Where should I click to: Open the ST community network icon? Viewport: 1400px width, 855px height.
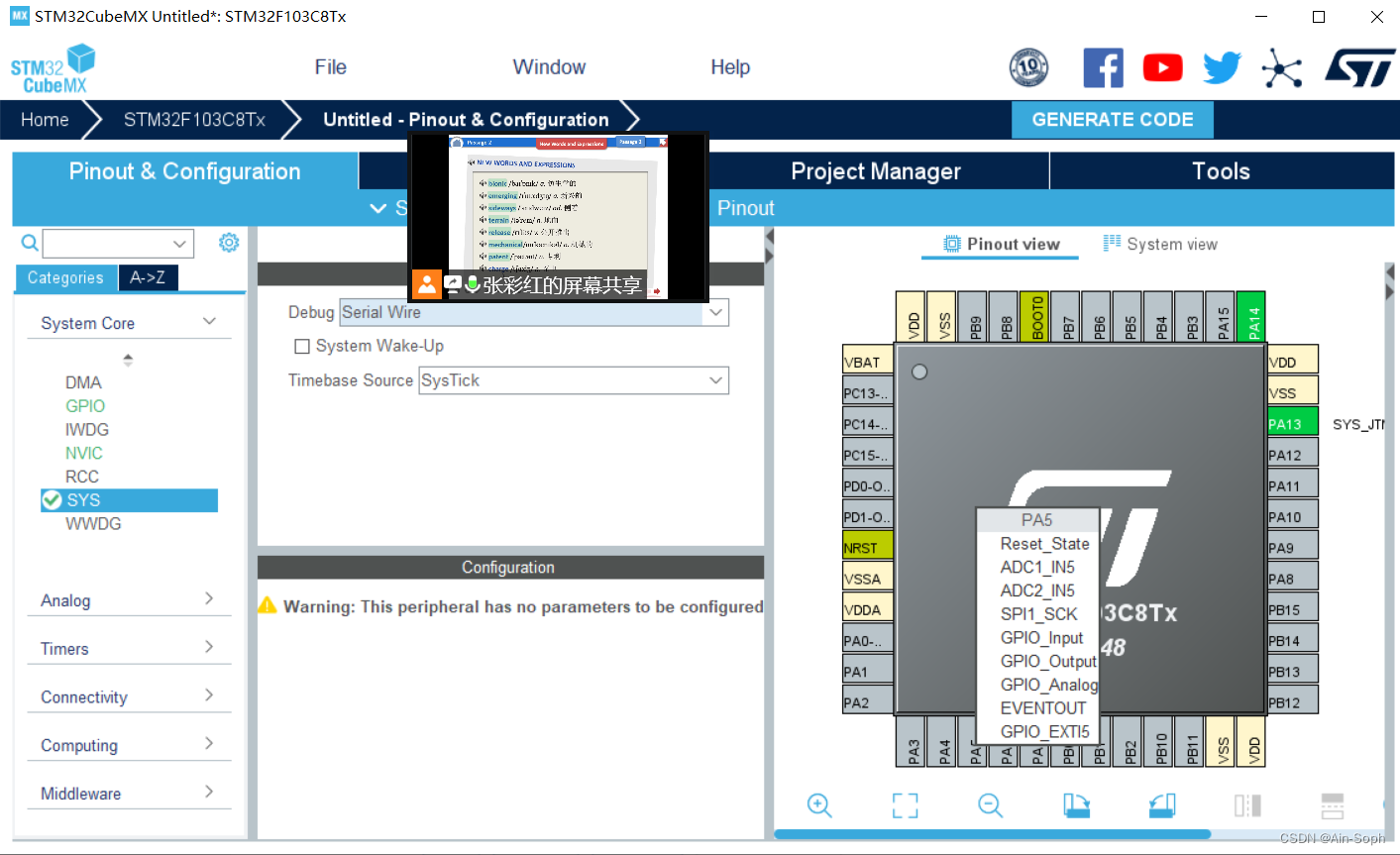coord(1281,68)
